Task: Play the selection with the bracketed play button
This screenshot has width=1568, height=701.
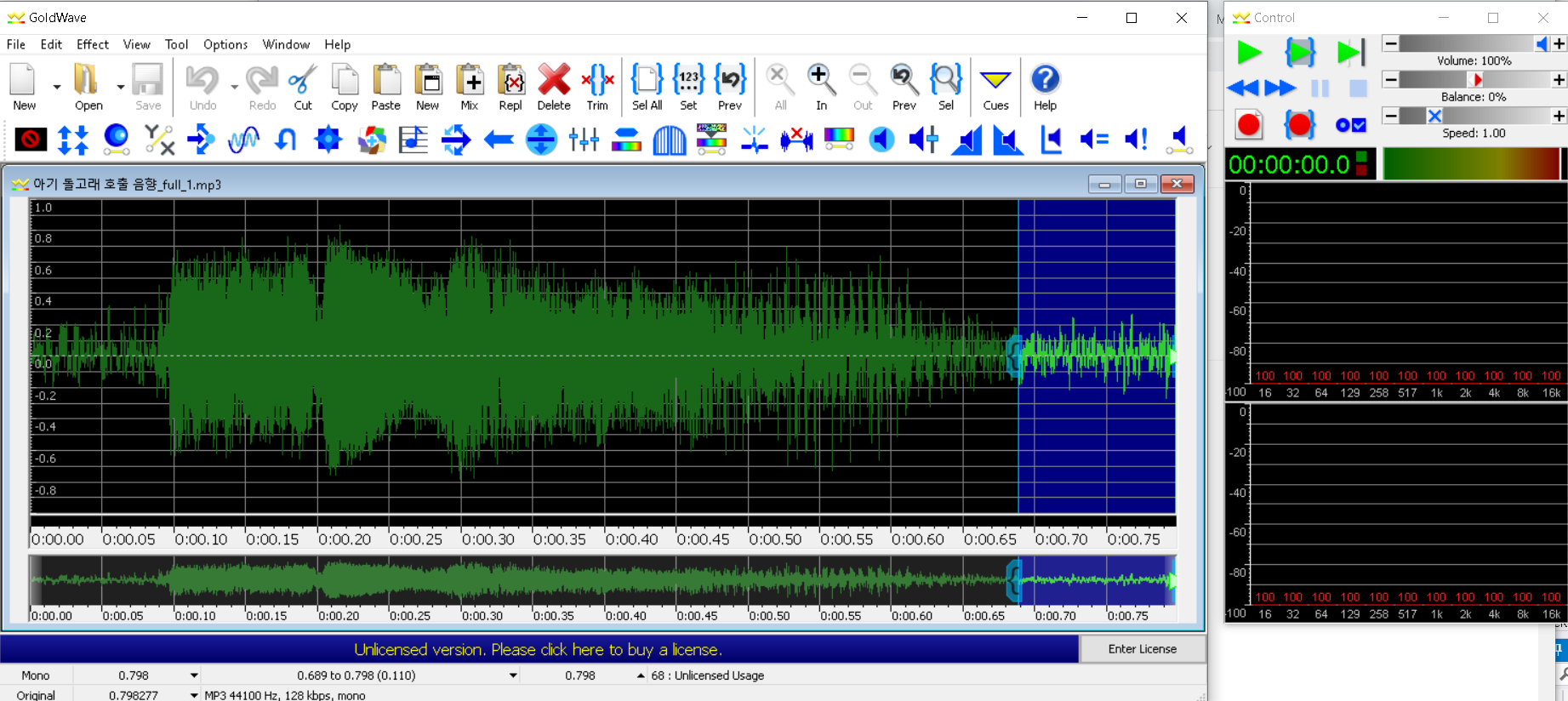Action: 1299,53
